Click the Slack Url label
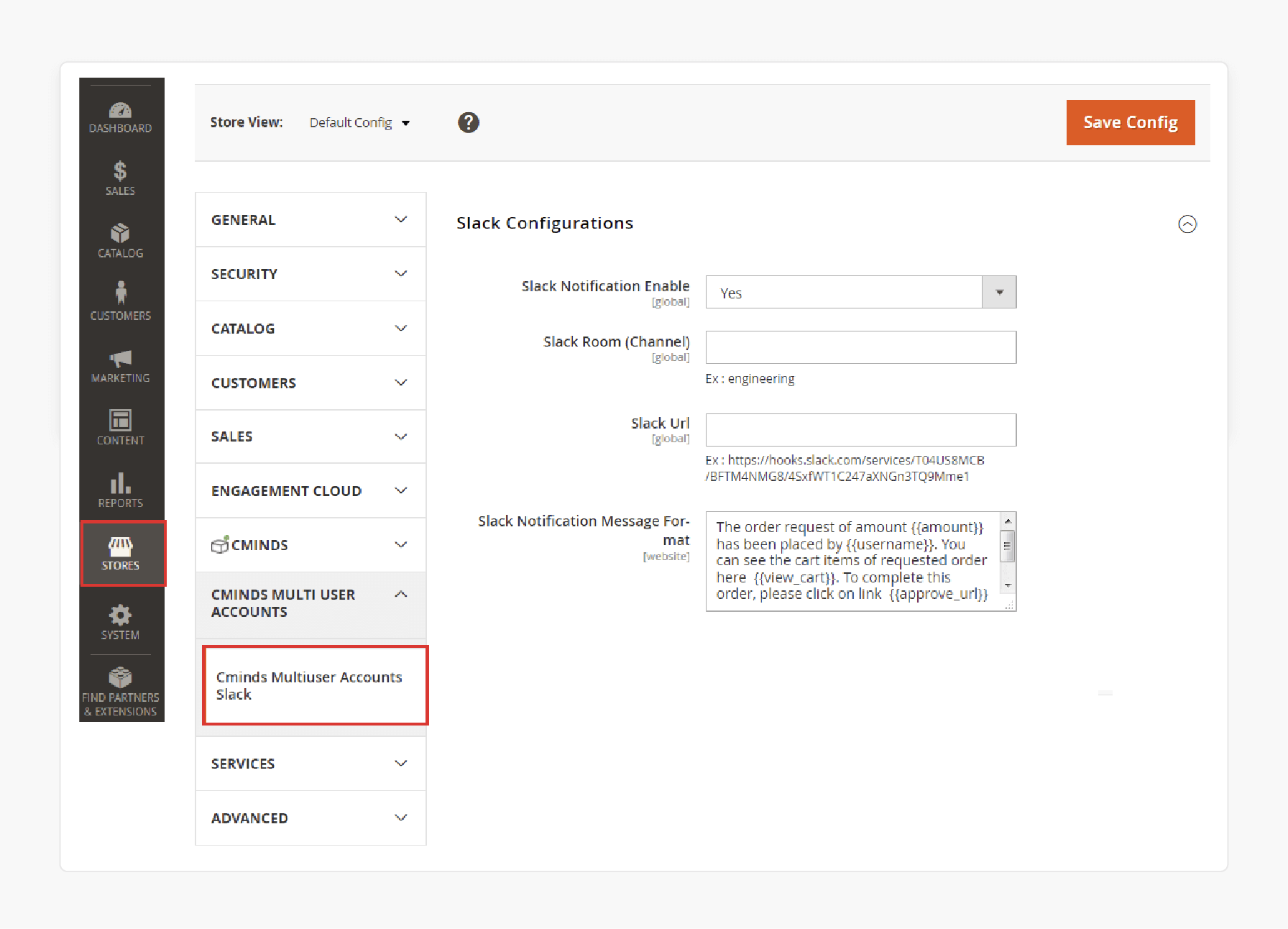Screen dimensions: 1288x929 pyautogui.click(x=661, y=424)
